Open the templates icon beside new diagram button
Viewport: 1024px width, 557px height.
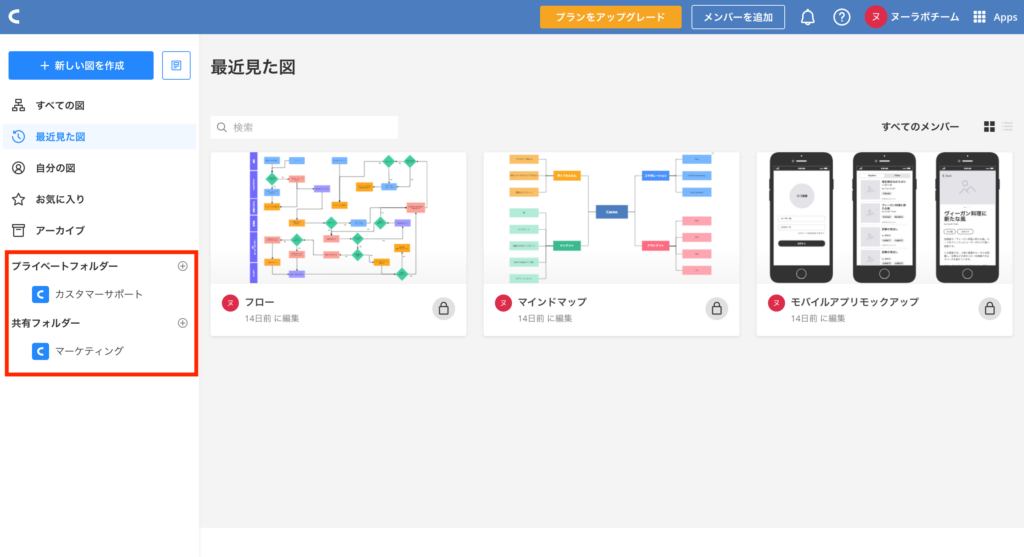click(176, 65)
